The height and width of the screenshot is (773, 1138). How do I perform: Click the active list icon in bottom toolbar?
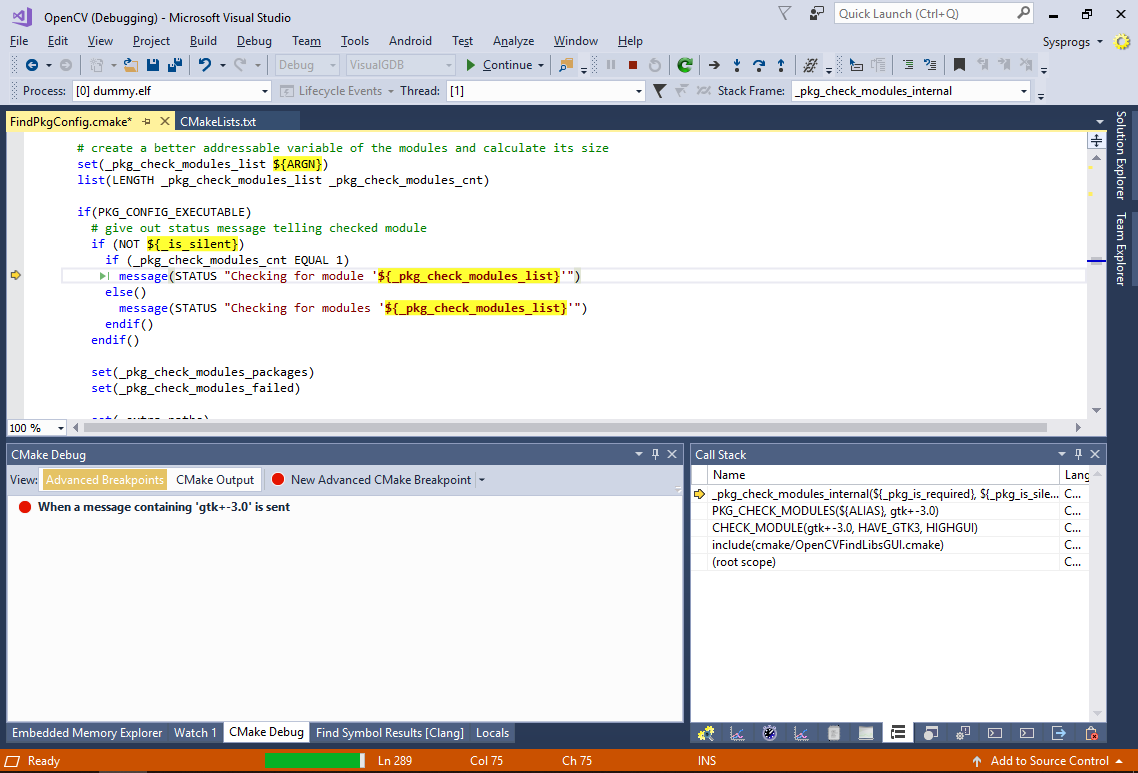click(898, 733)
